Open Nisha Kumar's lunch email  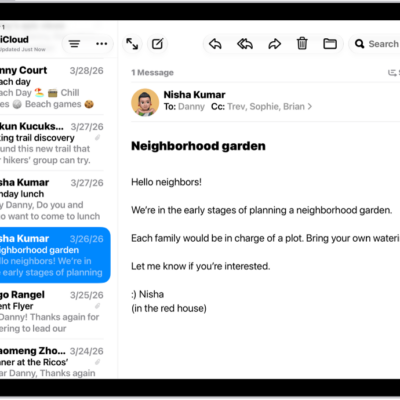pos(52,199)
